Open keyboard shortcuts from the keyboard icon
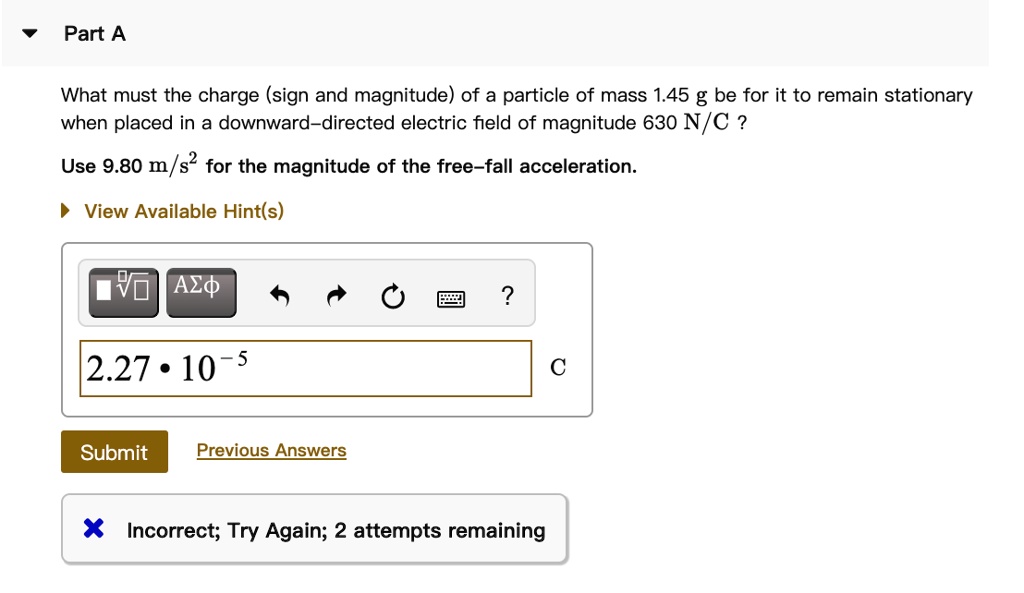 point(450,294)
